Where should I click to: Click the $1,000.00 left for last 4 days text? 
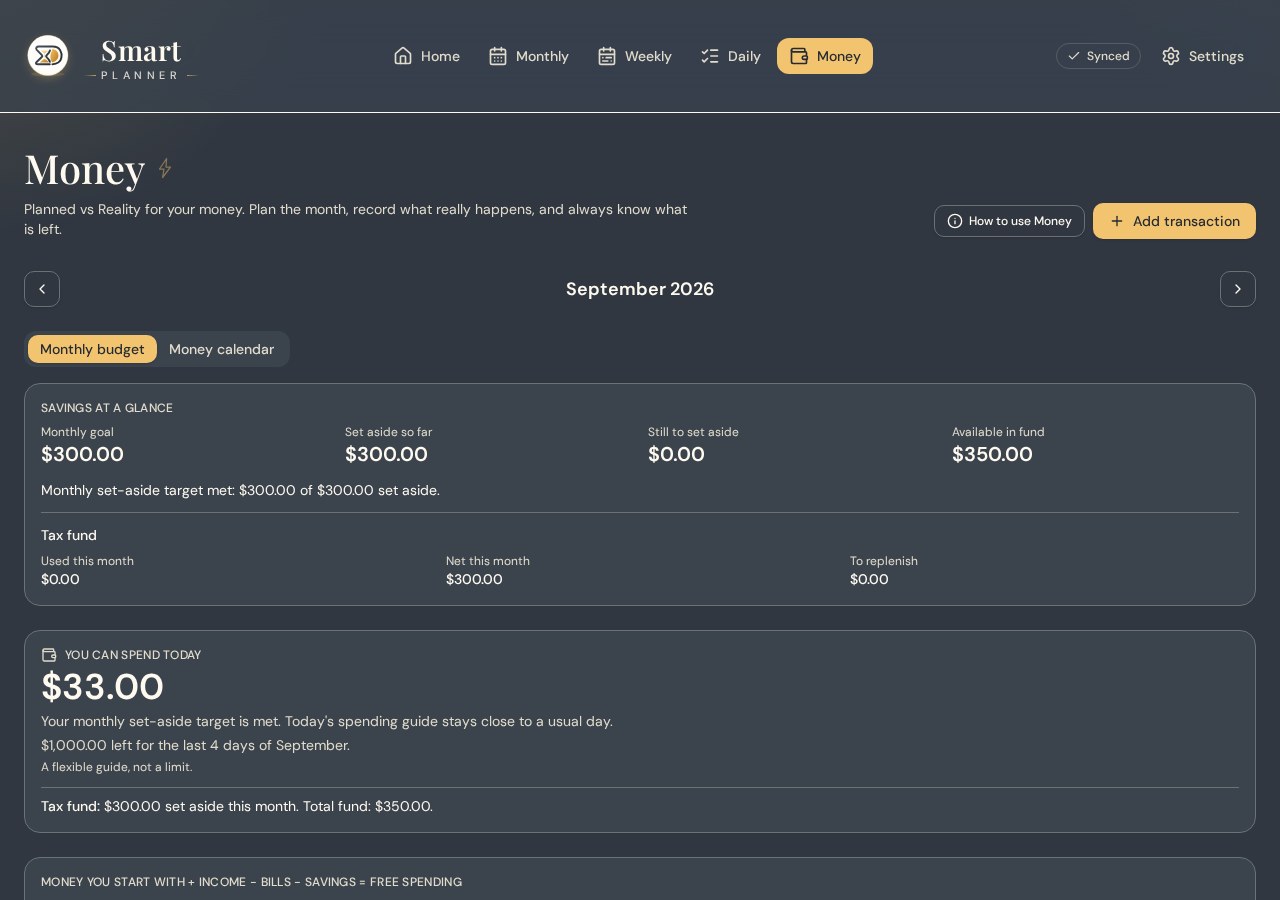(195, 745)
